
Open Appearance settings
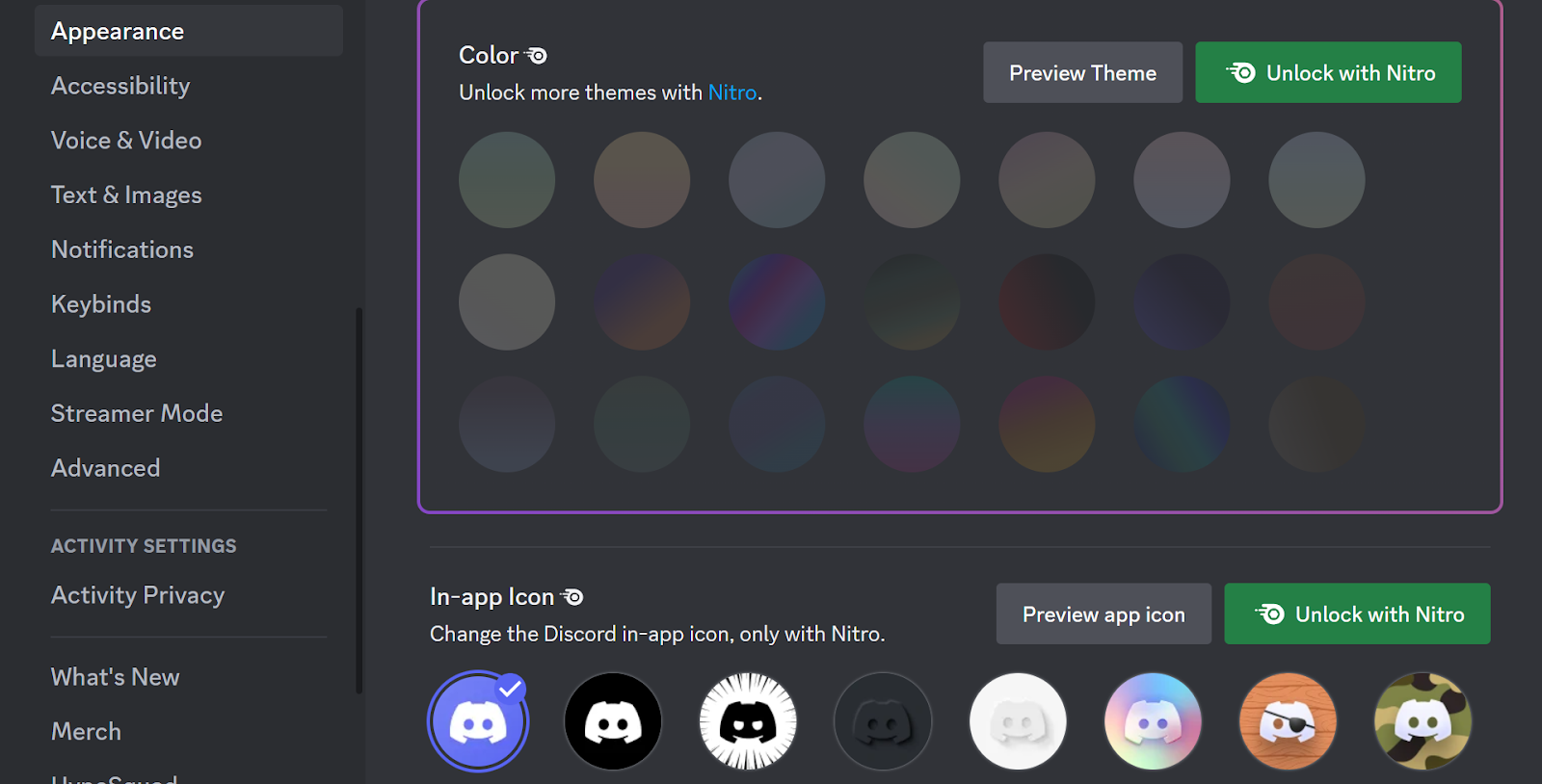[189, 31]
